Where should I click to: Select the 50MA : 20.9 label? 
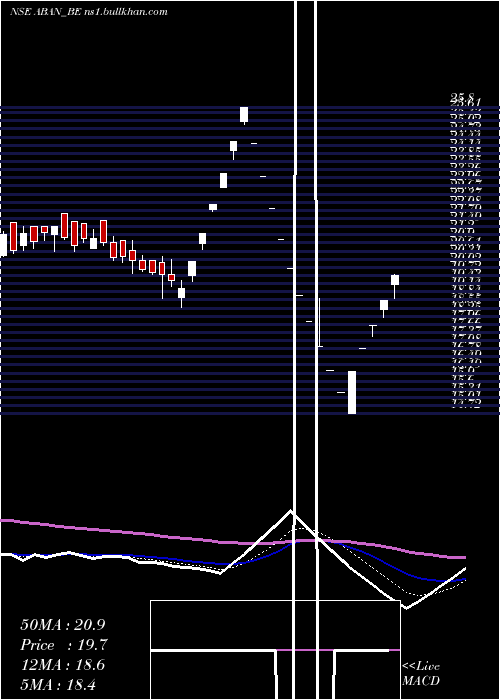click(62, 625)
